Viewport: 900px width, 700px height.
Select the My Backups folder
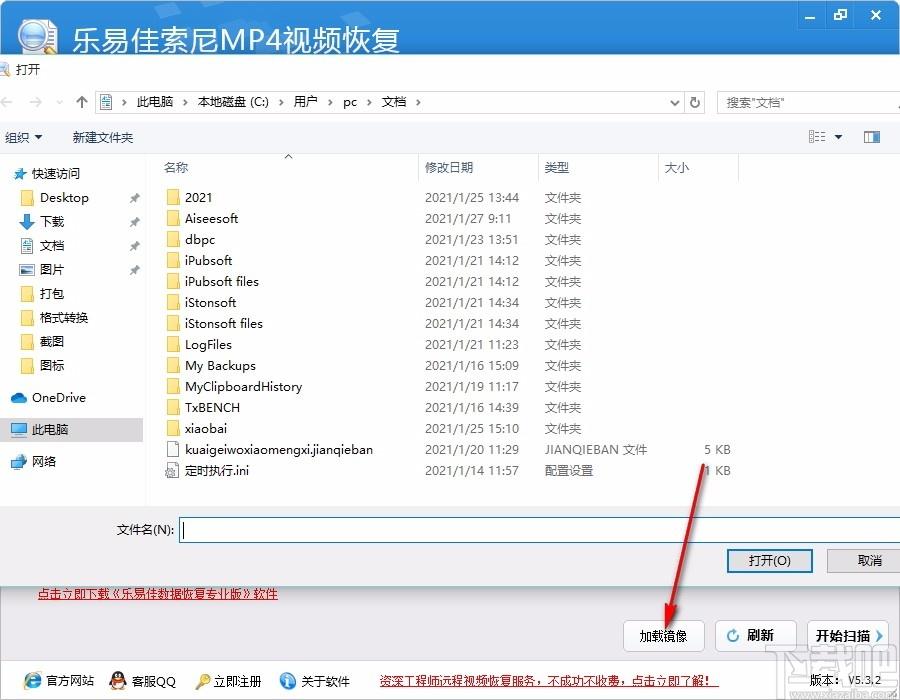click(x=219, y=365)
